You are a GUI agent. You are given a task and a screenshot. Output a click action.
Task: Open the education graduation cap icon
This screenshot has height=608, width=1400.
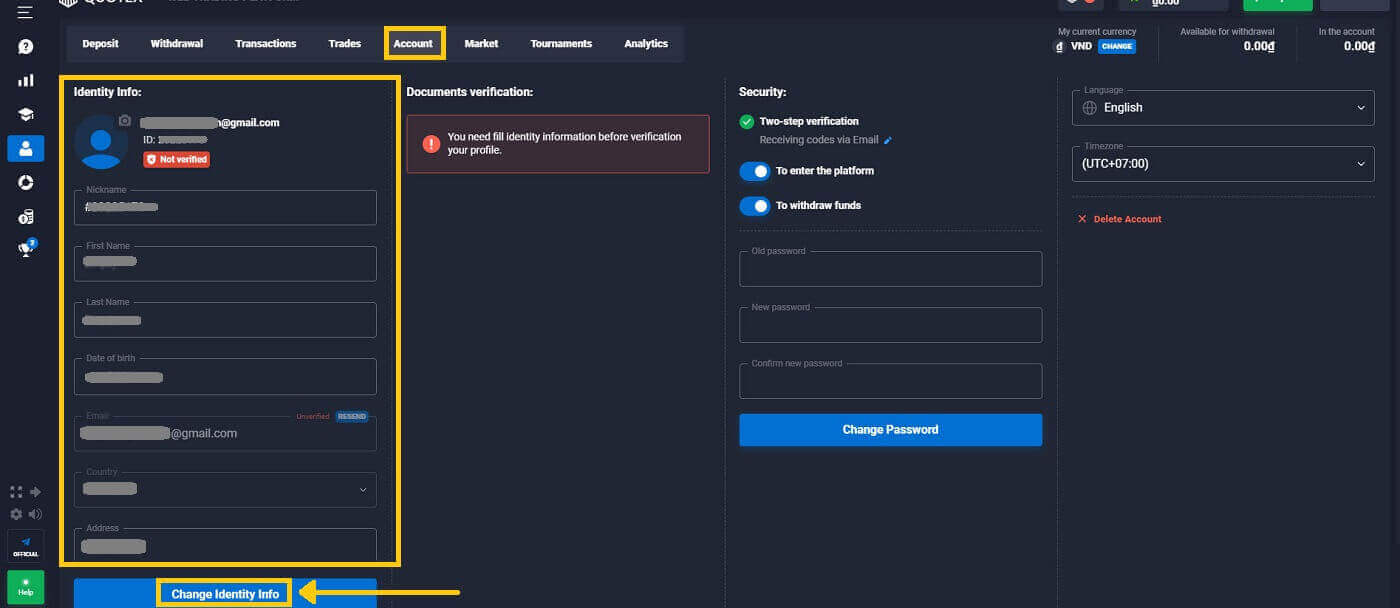click(x=25, y=114)
